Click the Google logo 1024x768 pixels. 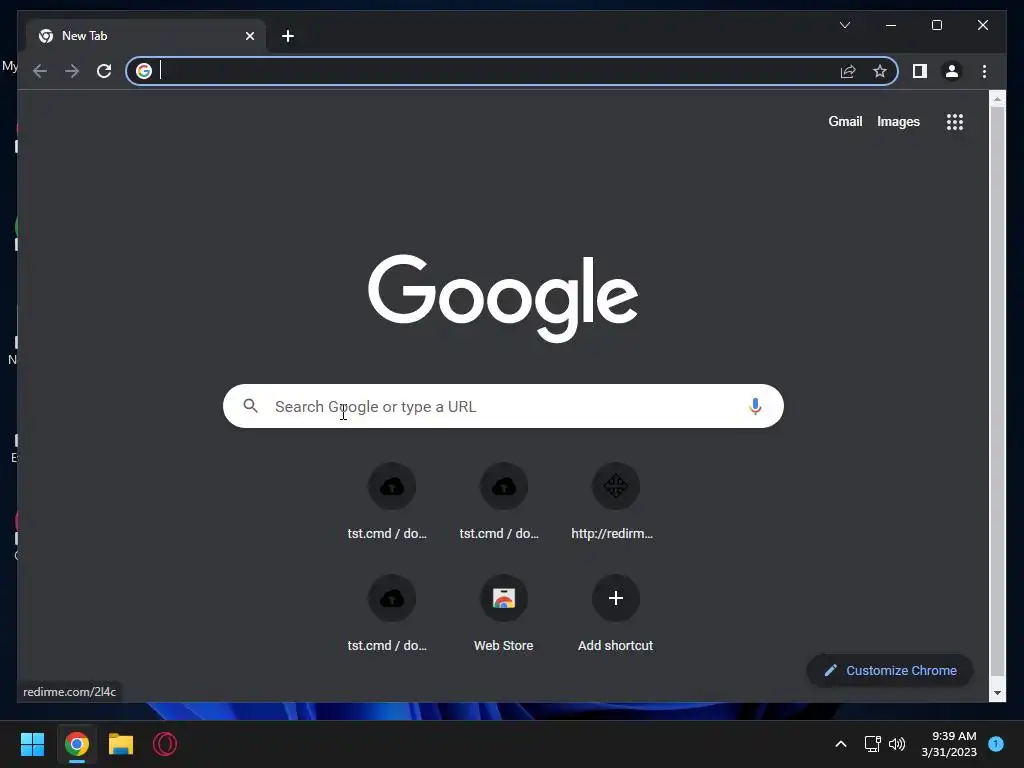(503, 298)
